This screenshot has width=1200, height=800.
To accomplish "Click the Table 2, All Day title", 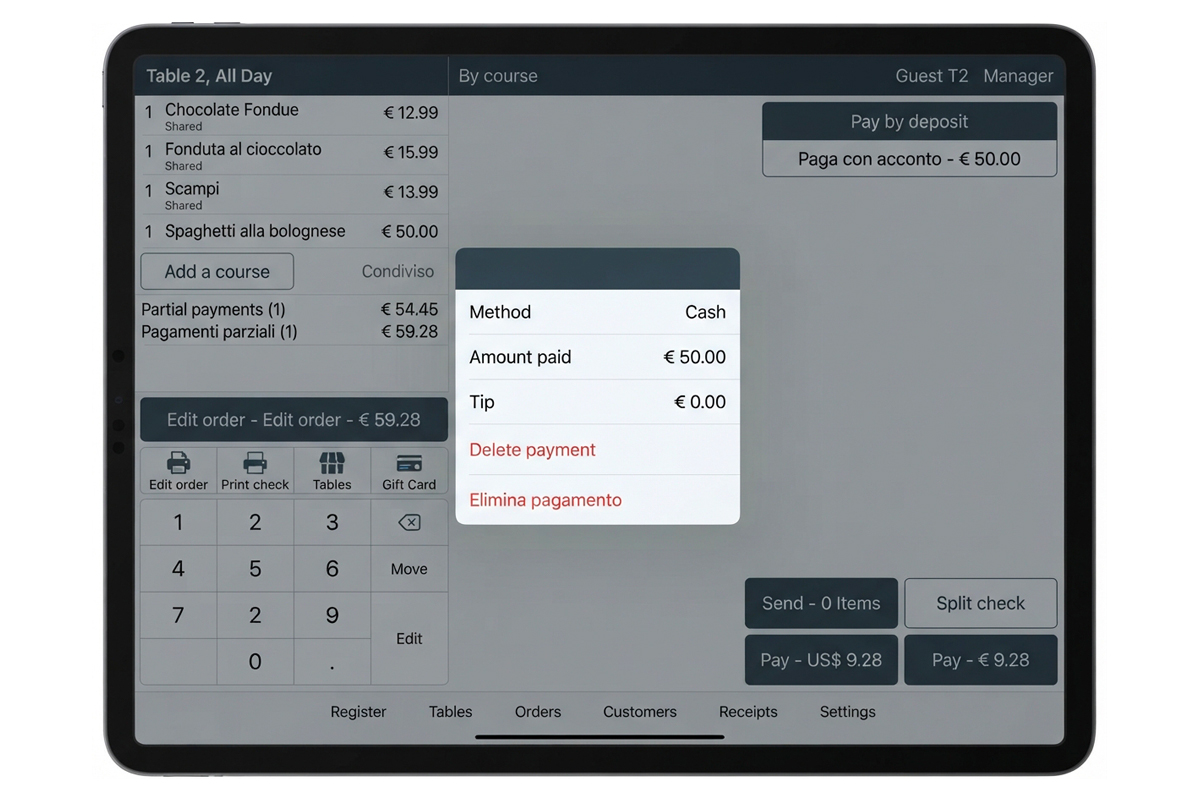I will click(x=209, y=76).
